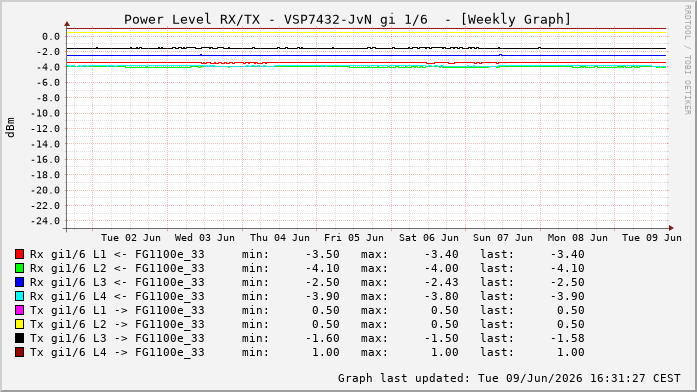697x392 pixels.
Task: Click the black Tx L3 legend swatch
Action: click(x=19, y=338)
